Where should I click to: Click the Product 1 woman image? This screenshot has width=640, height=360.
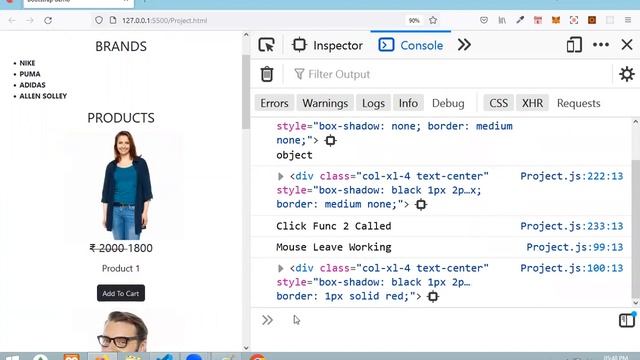[x=127, y=185]
